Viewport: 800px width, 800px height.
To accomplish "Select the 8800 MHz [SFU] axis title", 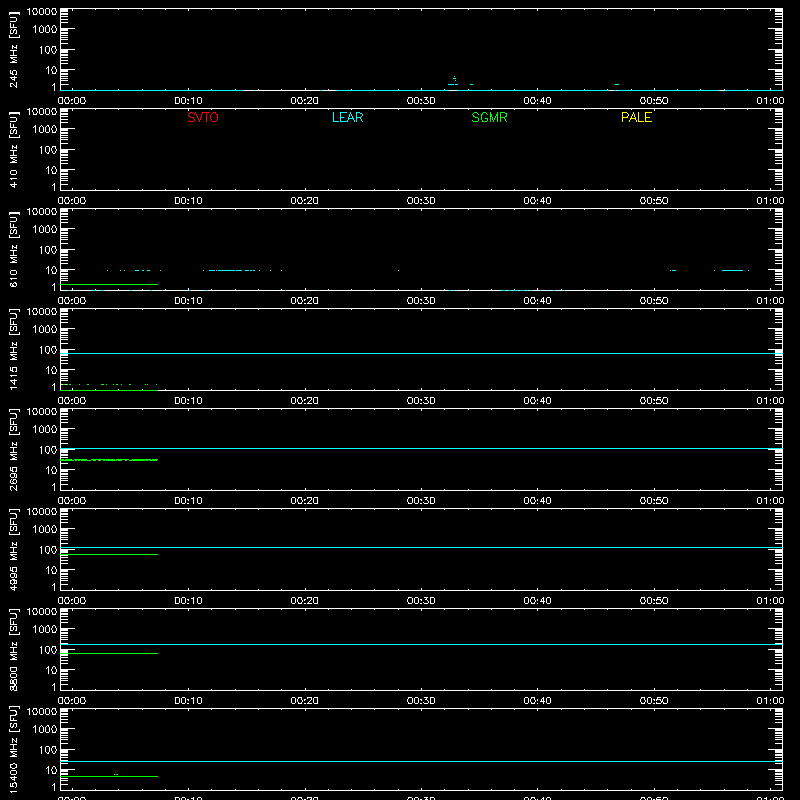I will coord(13,649).
